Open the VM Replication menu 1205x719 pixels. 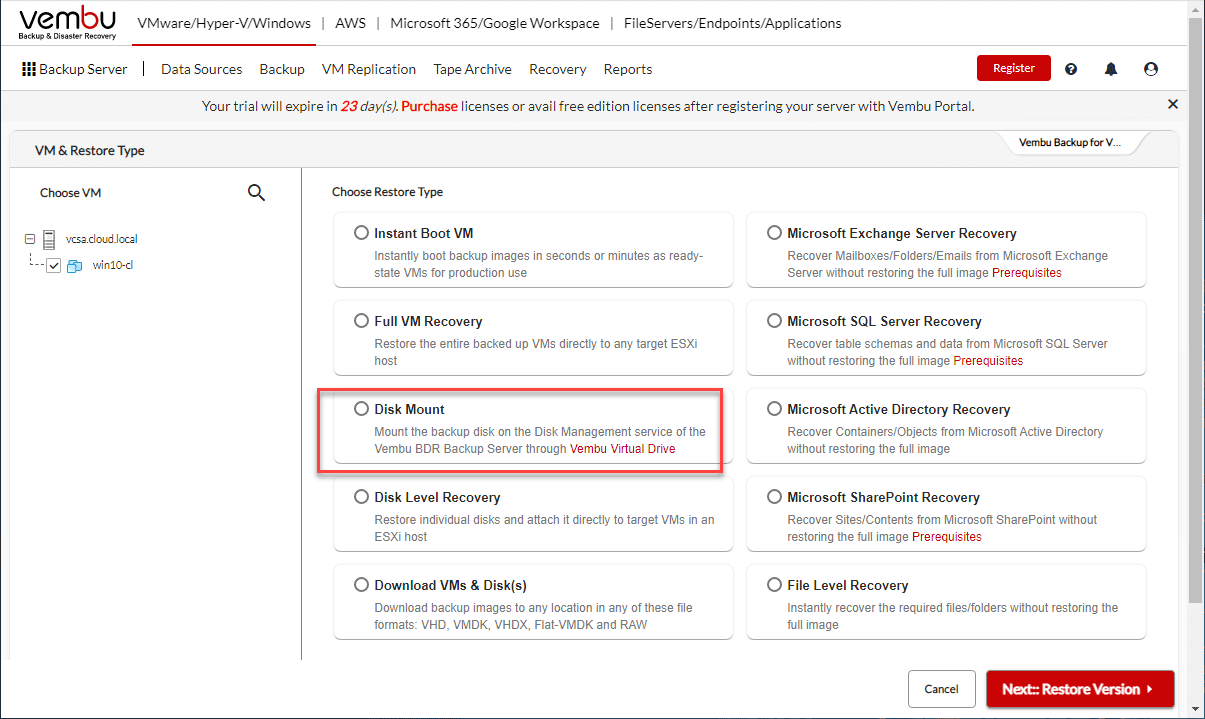(x=368, y=69)
